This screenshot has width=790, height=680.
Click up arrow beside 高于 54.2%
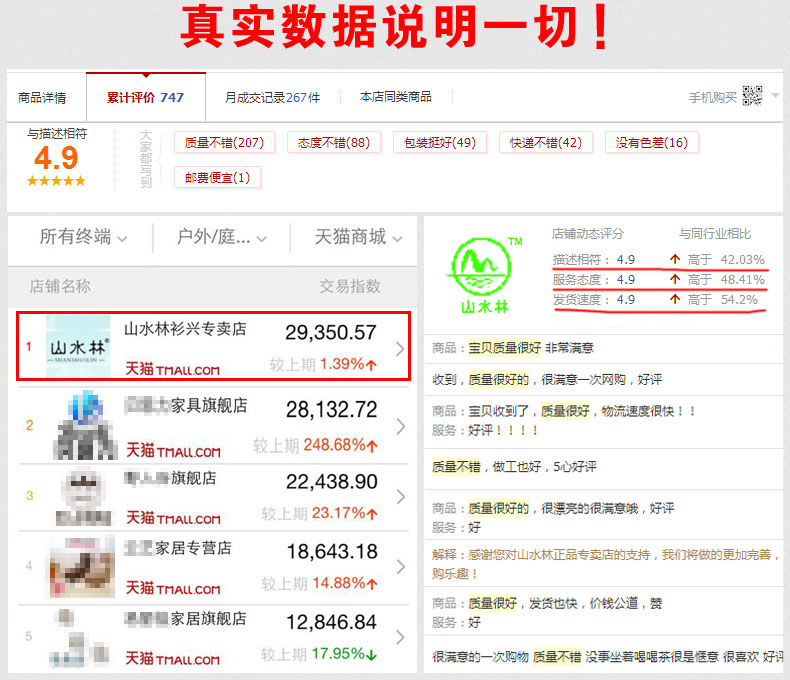[675, 299]
